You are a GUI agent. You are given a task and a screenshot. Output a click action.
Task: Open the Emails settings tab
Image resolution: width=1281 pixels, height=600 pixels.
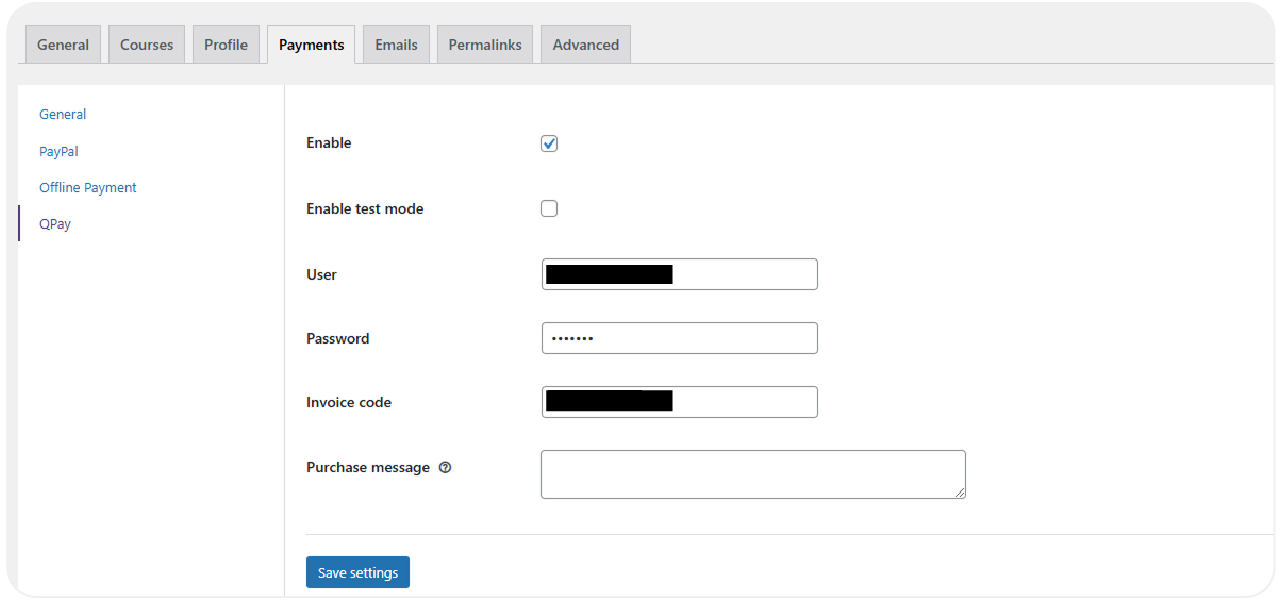click(396, 44)
